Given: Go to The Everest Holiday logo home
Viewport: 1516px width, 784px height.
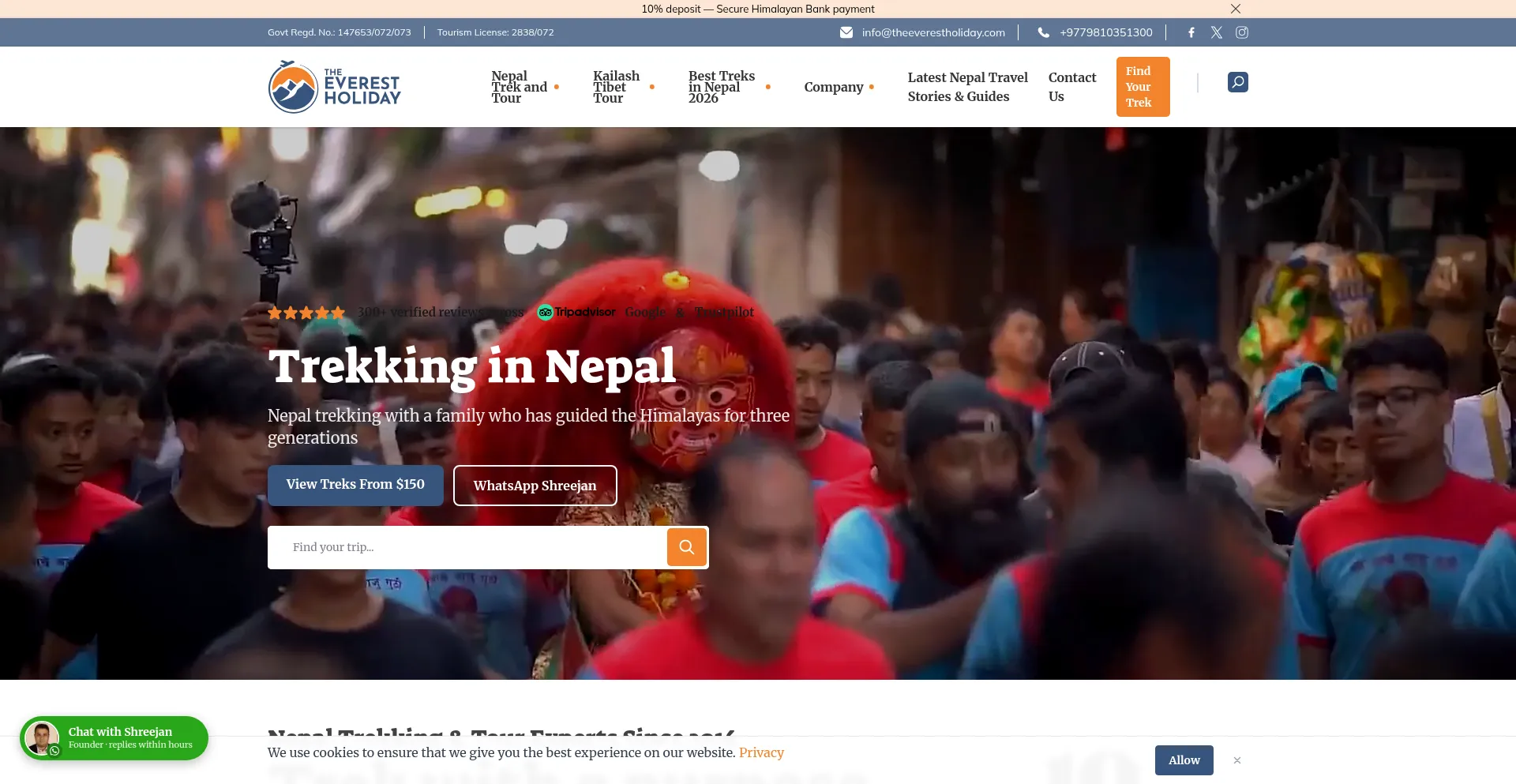Looking at the screenshot, I should (335, 87).
